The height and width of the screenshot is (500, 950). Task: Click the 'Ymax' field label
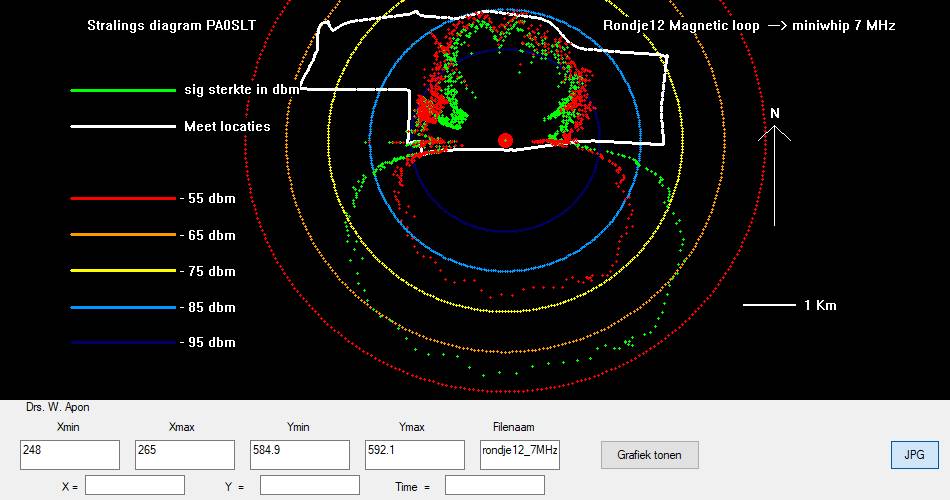[x=412, y=427]
